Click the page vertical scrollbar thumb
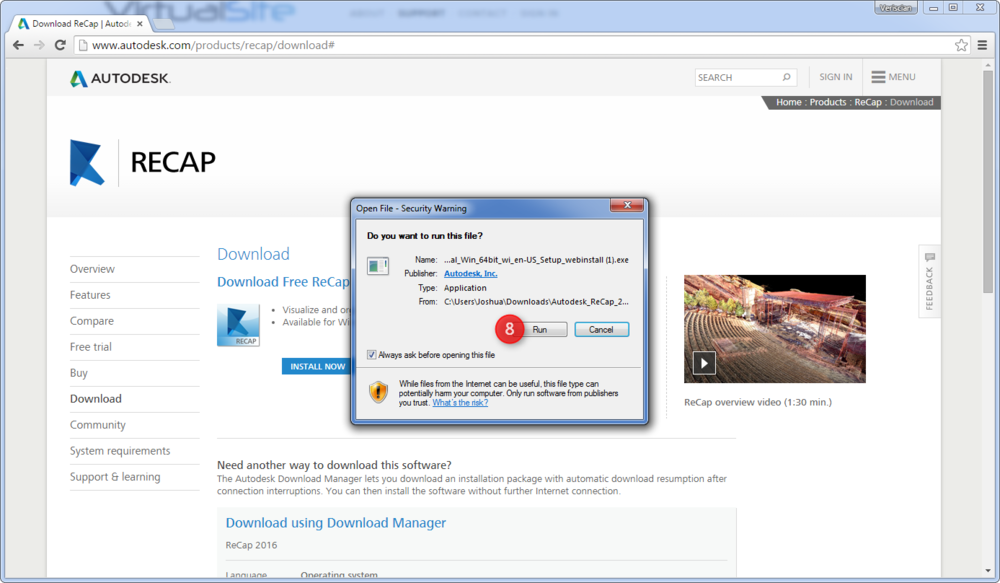 coord(987,182)
